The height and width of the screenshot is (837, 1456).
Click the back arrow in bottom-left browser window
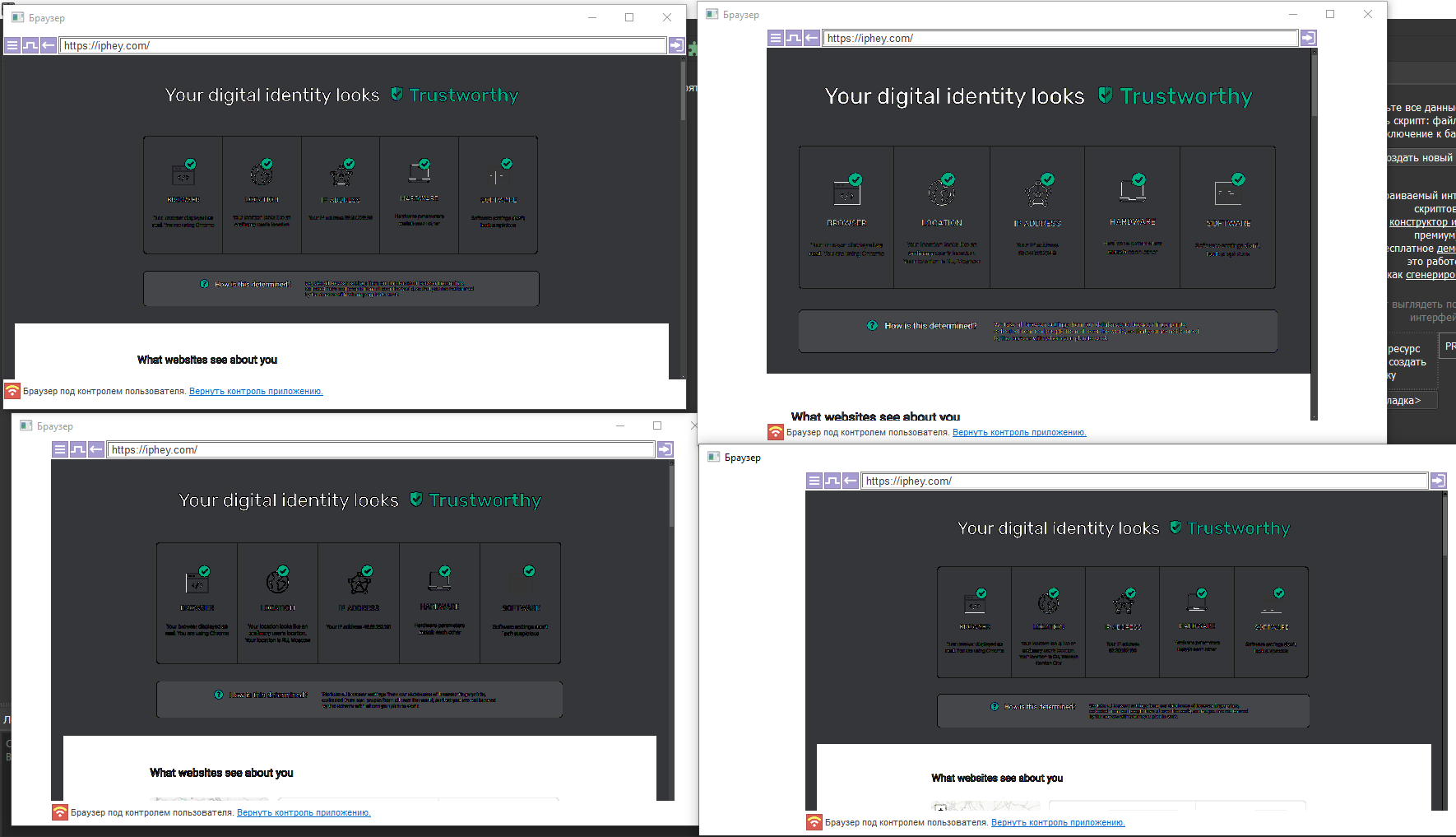(96, 449)
